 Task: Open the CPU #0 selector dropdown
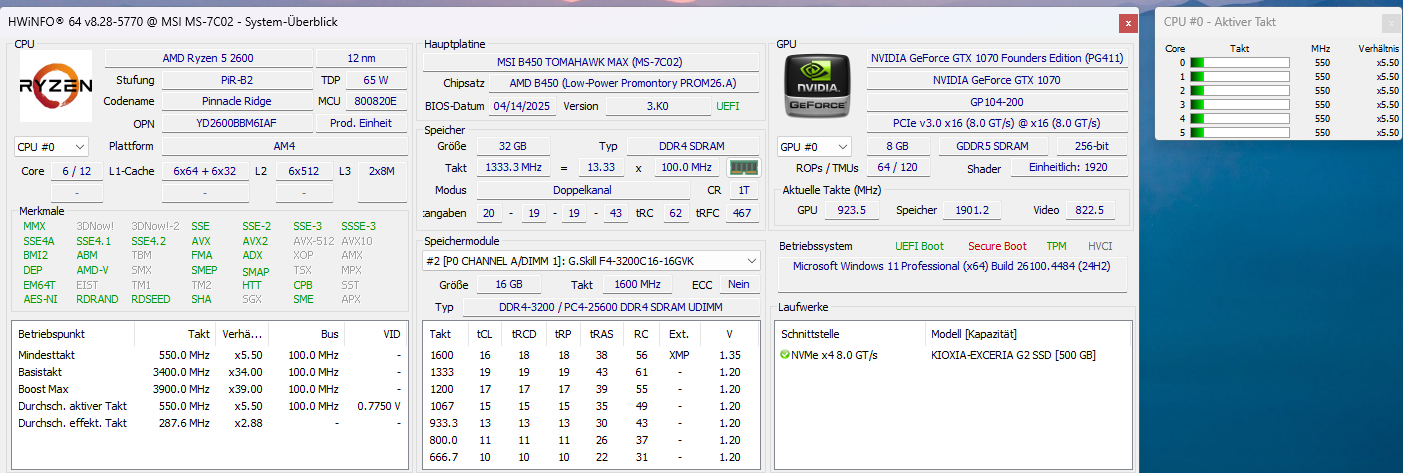(52, 147)
